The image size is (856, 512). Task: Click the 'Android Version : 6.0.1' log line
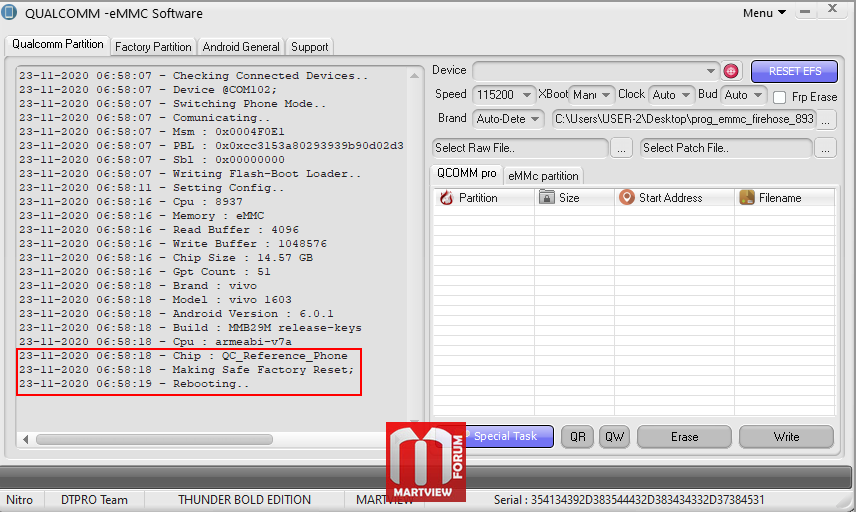coord(176,314)
